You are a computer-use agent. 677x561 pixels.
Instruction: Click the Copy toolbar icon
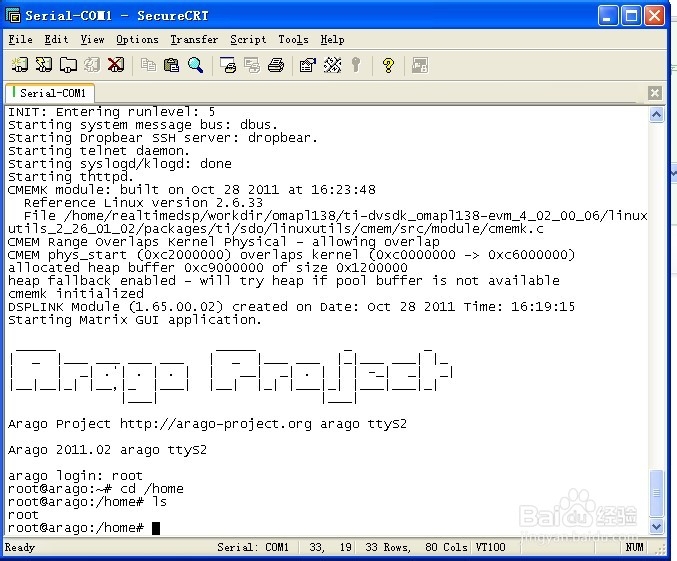[148, 65]
